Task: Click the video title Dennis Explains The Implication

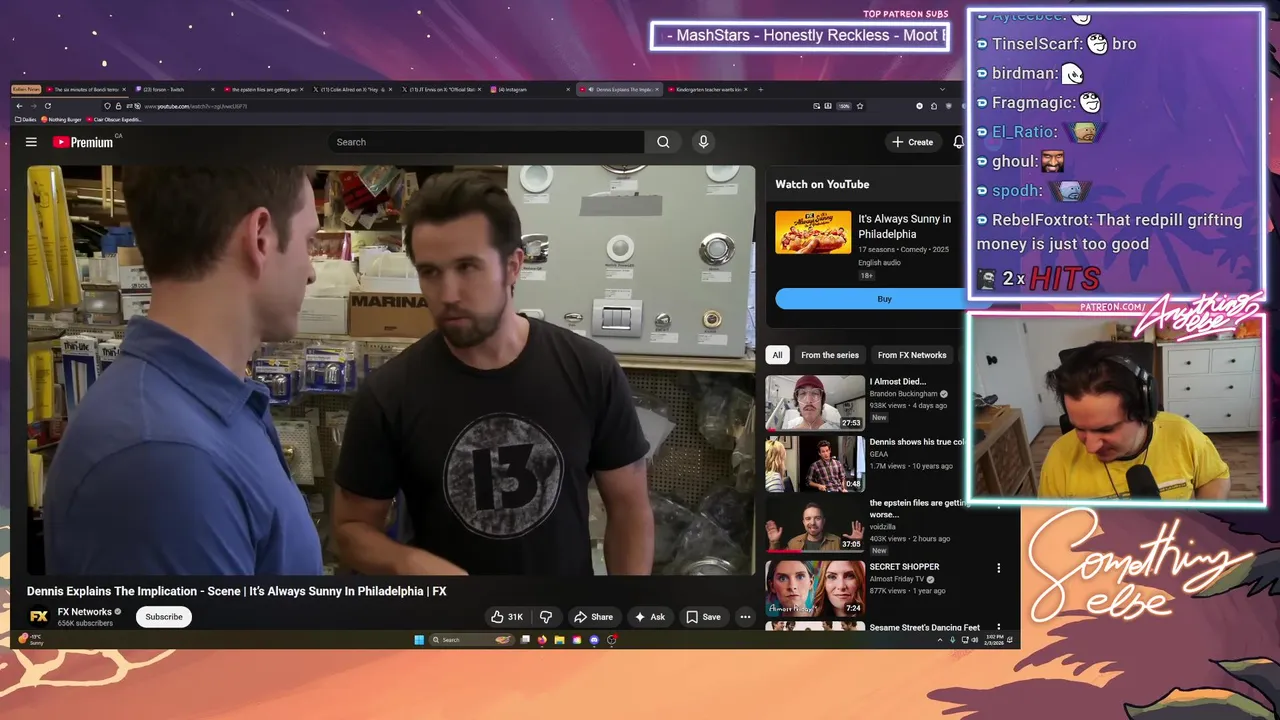Action: click(236, 591)
